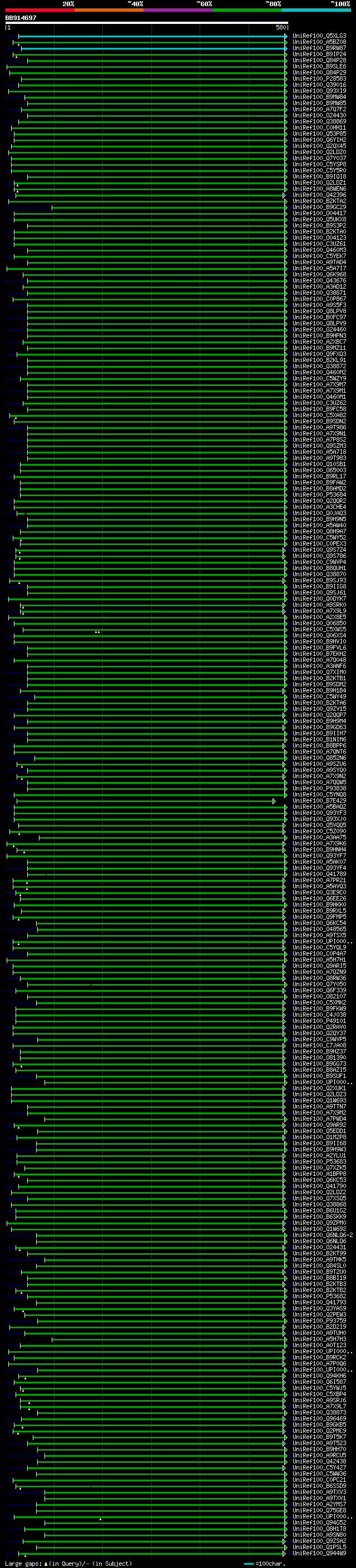Select UniRef100_B9IP24 entry
The width and height of the screenshot is (356, 1568).
[x=319, y=54]
